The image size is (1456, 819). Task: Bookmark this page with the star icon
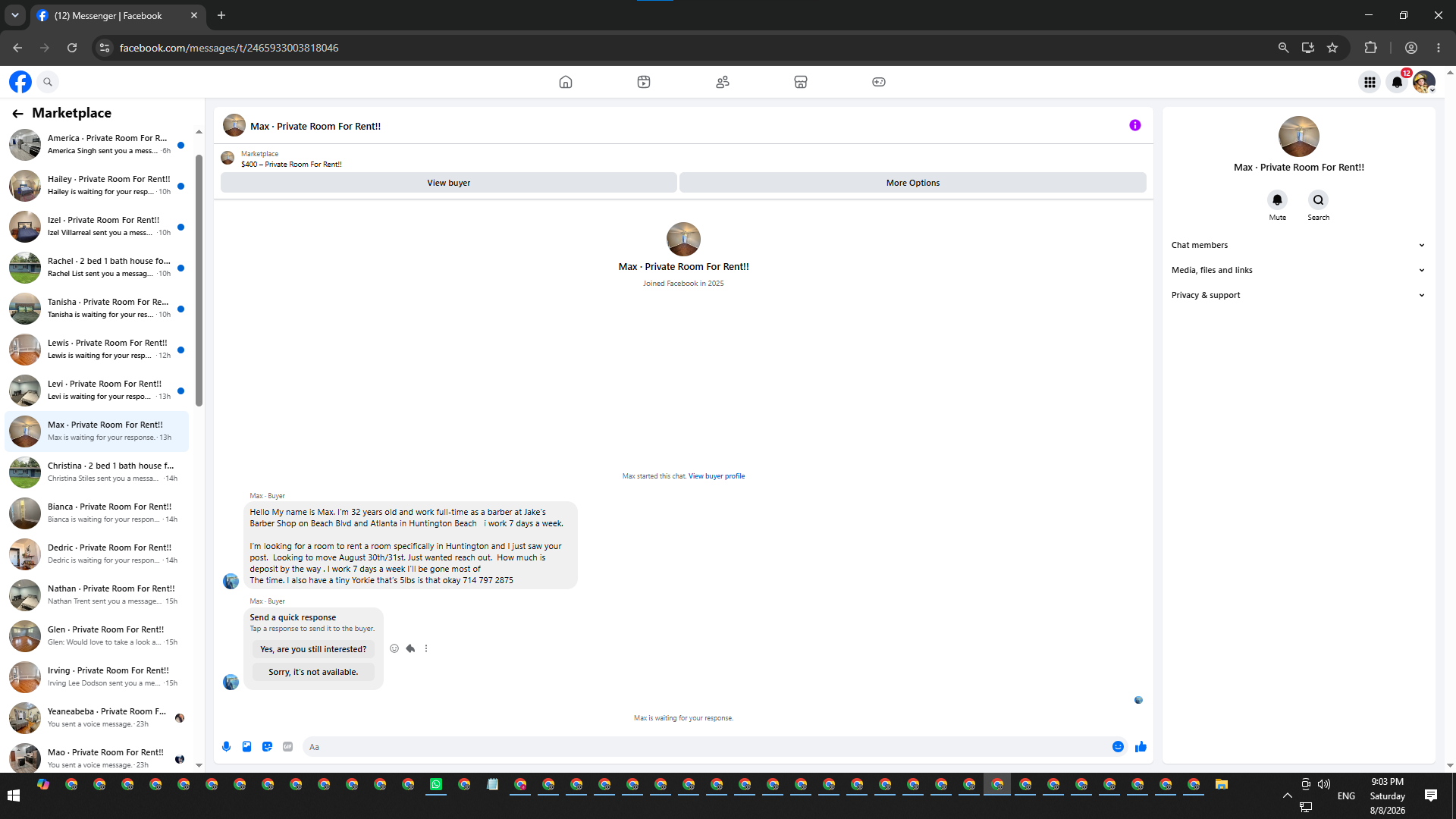coord(1332,48)
